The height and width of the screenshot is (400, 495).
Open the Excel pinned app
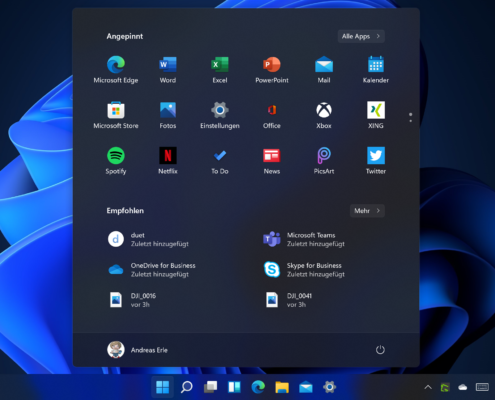pos(220,70)
